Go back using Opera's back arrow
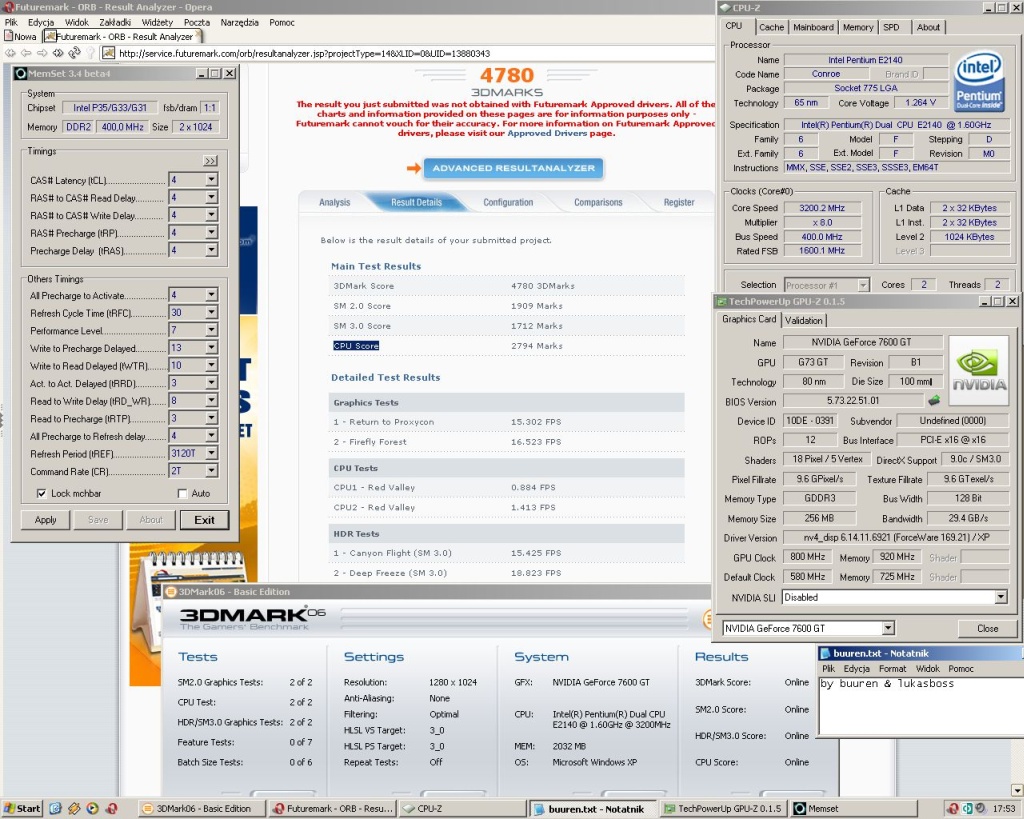Image resolution: width=1024 pixels, height=819 pixels. [26, 53]
